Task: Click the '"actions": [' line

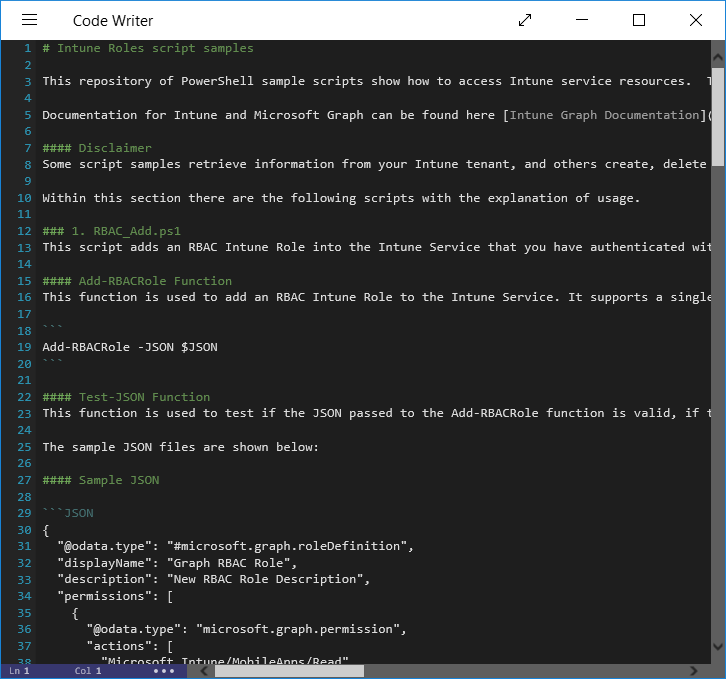Action: 130,646
